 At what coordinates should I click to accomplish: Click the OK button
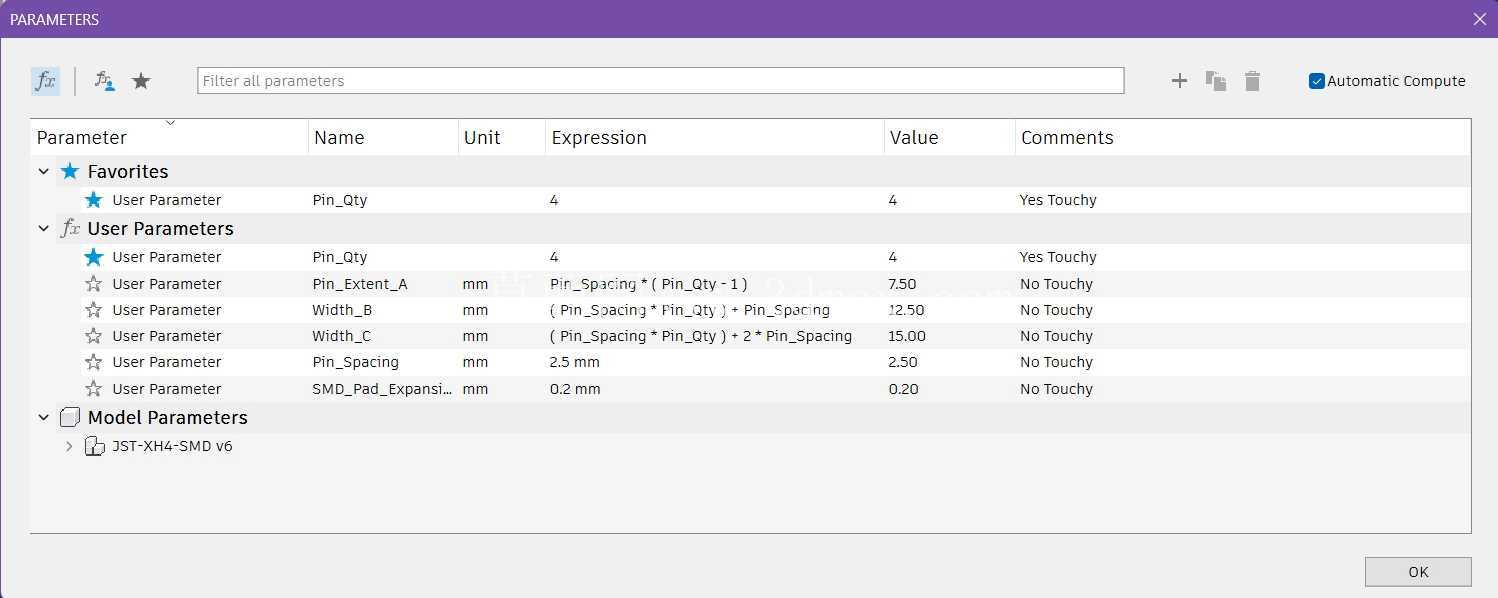tap(1418, 572)
